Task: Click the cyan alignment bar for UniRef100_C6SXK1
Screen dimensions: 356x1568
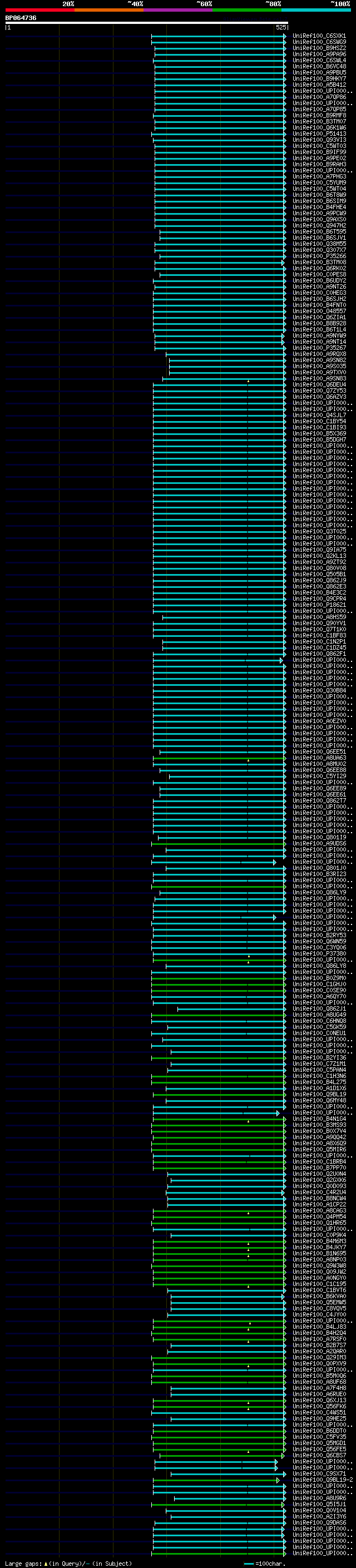Action: click(219, 36)
